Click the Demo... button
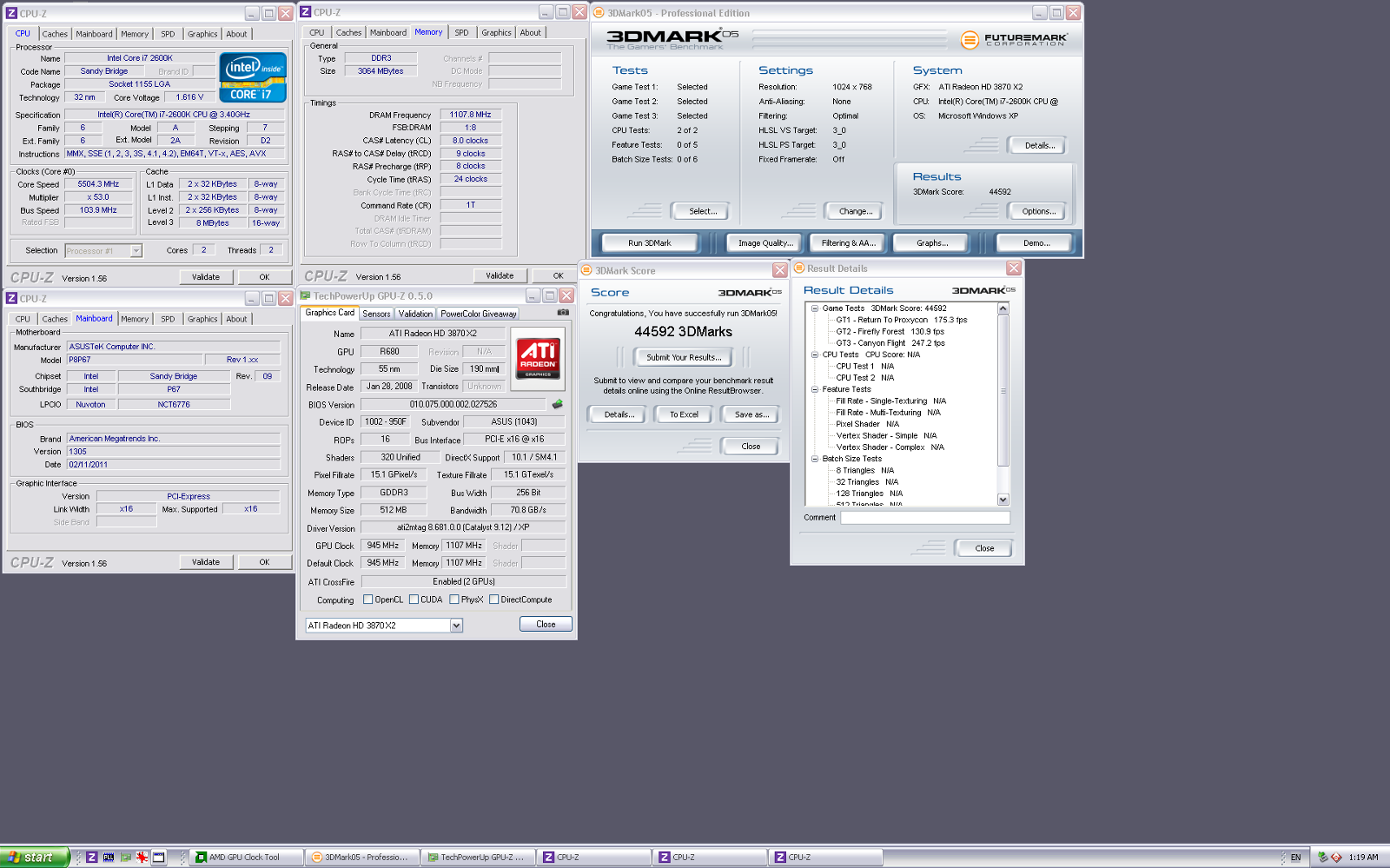 (1036, 243)
